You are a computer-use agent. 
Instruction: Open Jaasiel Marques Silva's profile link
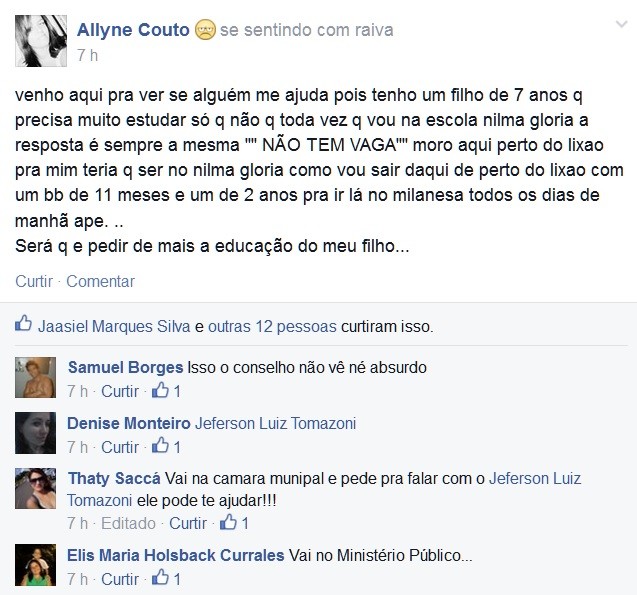tap(114, 327)
